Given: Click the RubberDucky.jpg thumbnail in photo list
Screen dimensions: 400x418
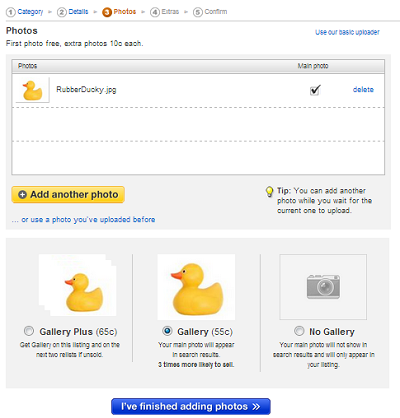Looking at the screenshot, I should 32,90.
